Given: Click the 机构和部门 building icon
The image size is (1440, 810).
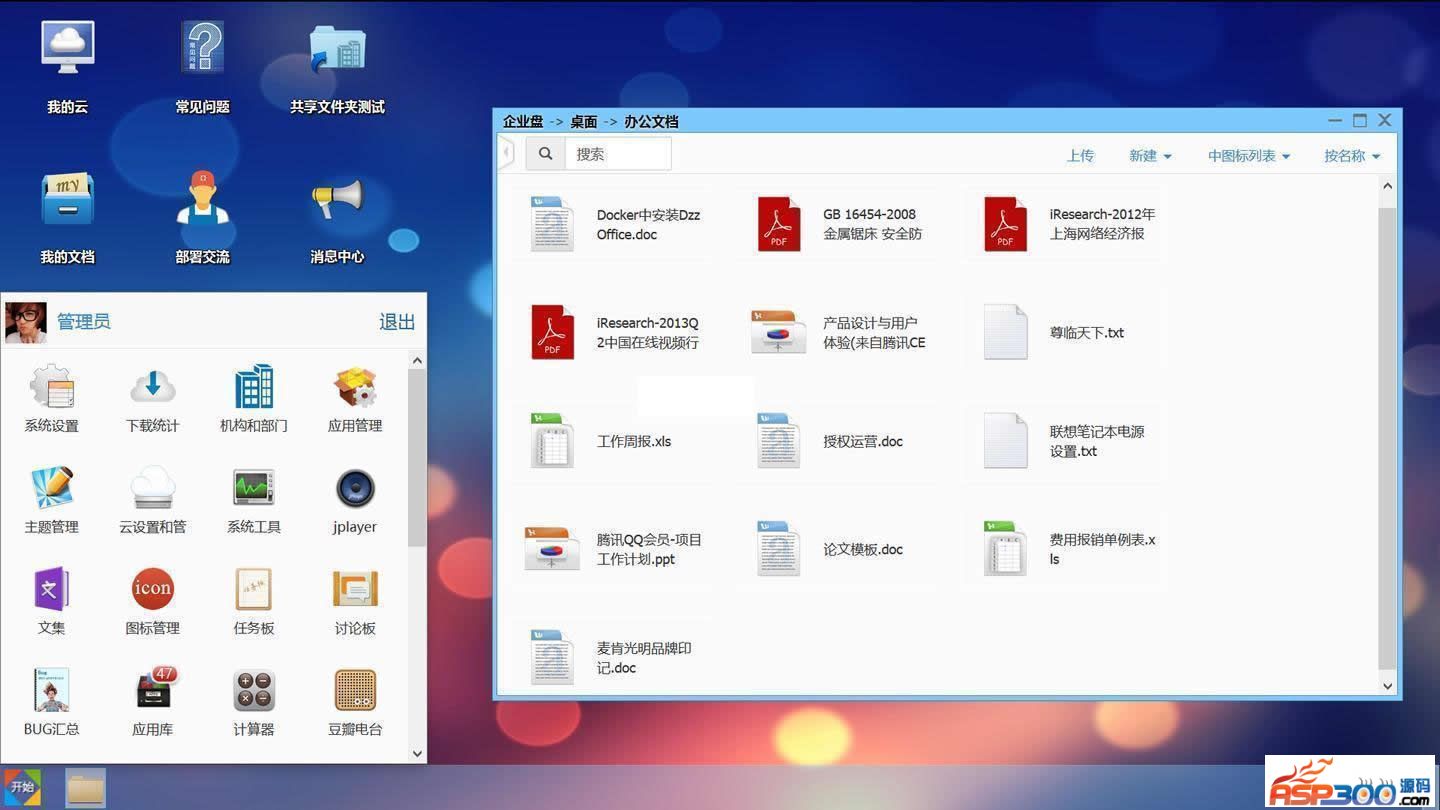Looking at the screenshot, I should 253,388.
